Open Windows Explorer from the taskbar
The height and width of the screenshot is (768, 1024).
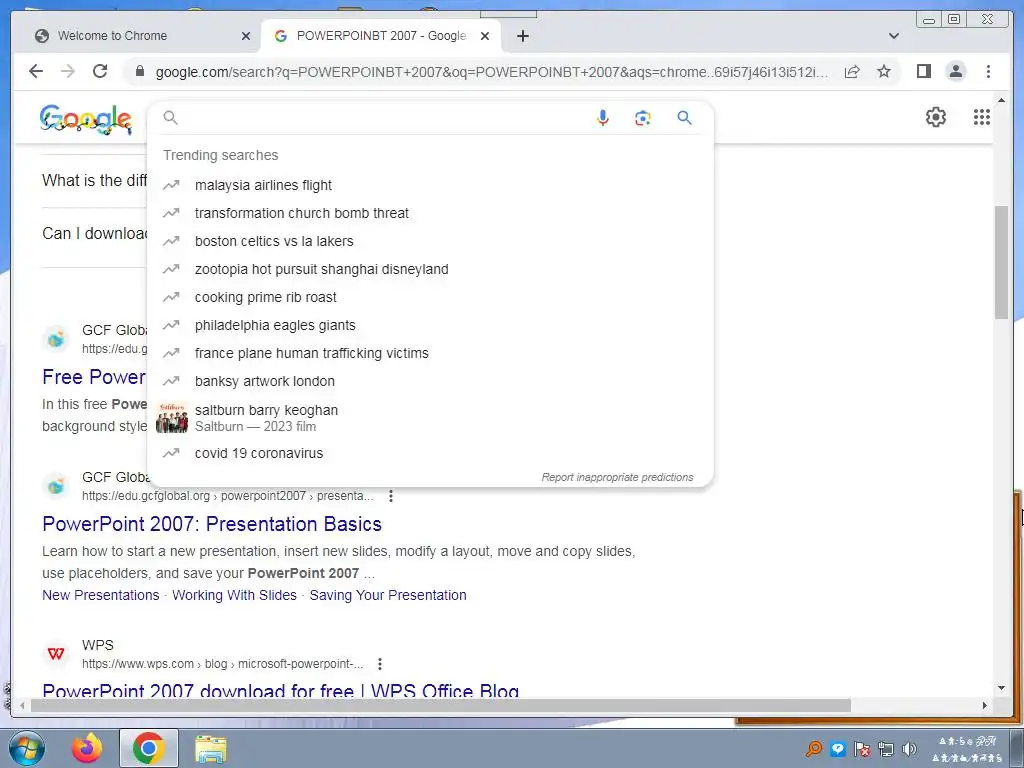[211, 749]
